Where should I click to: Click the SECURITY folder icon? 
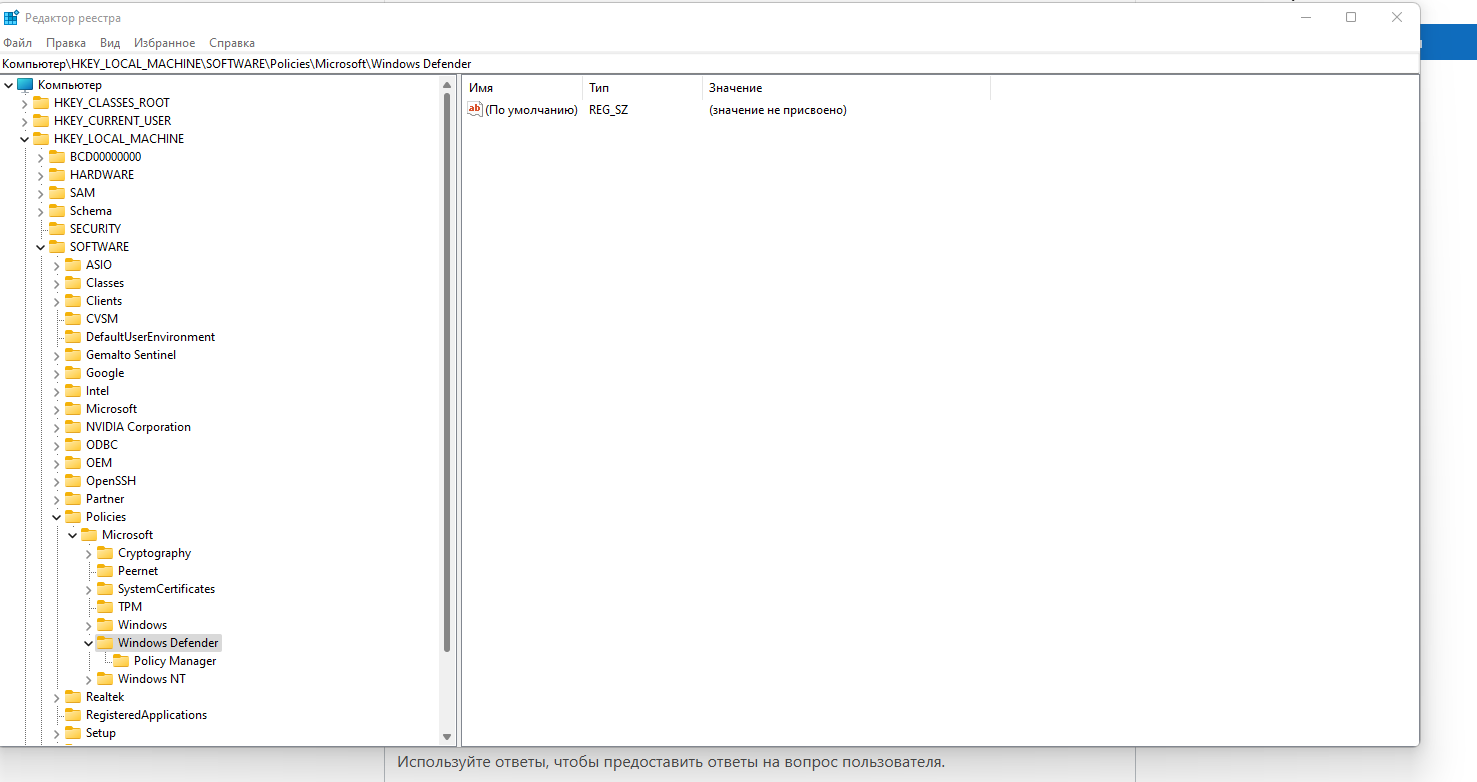click(x=57, y=229)
